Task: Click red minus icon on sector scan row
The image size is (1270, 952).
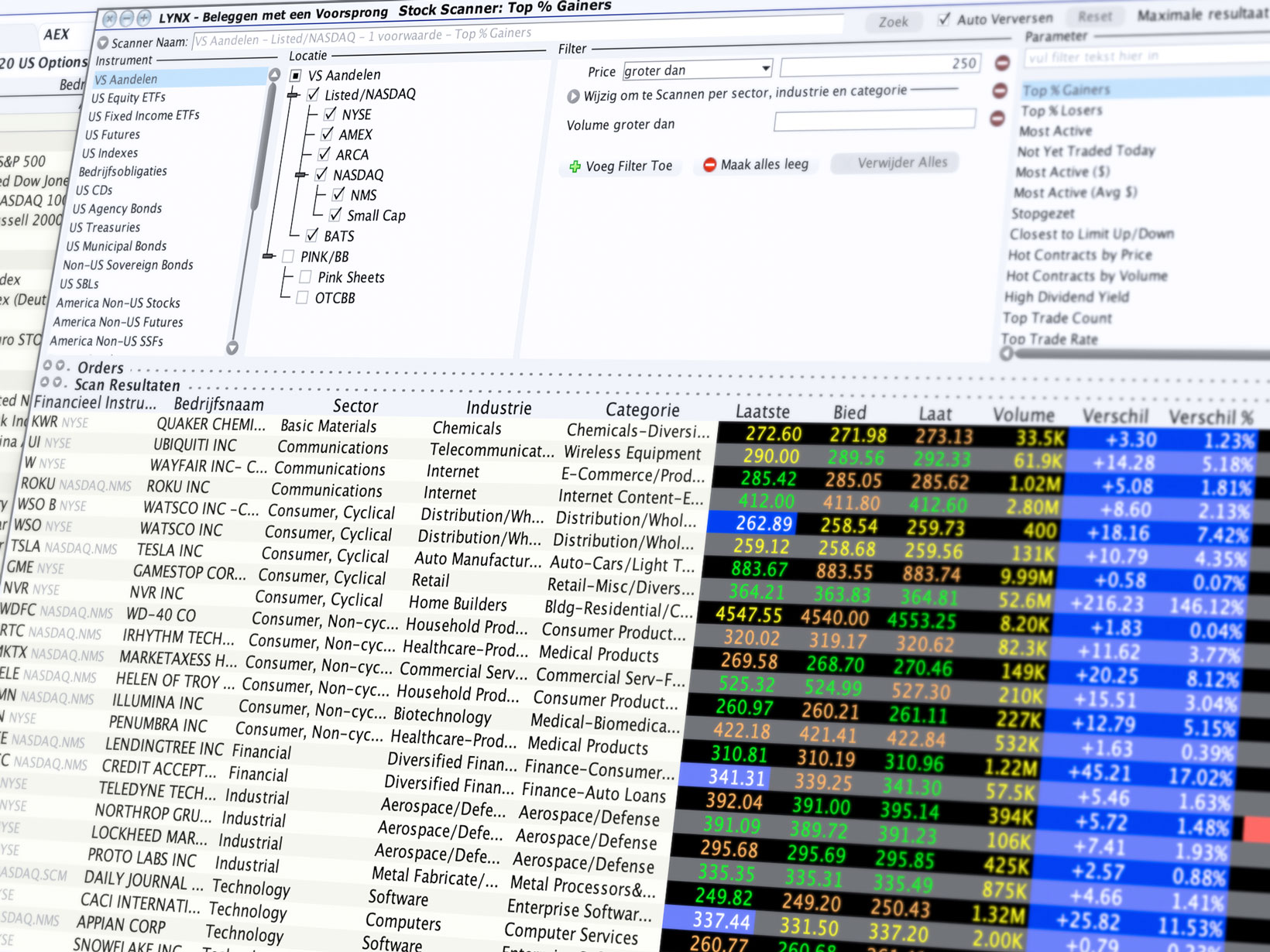Action: coord(1000,91)
